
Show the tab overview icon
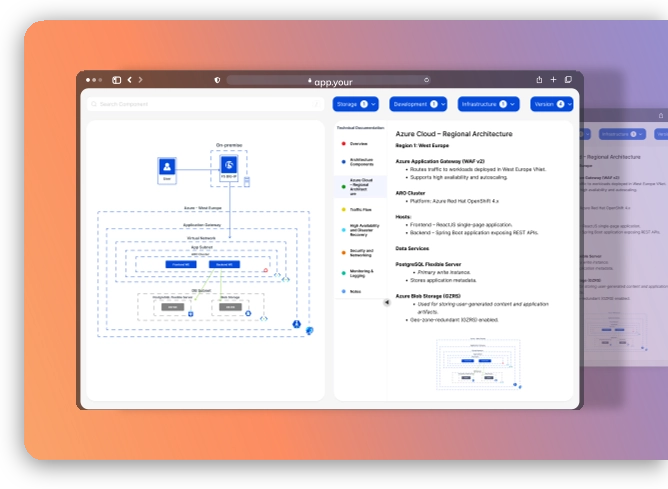pos(568,80)
